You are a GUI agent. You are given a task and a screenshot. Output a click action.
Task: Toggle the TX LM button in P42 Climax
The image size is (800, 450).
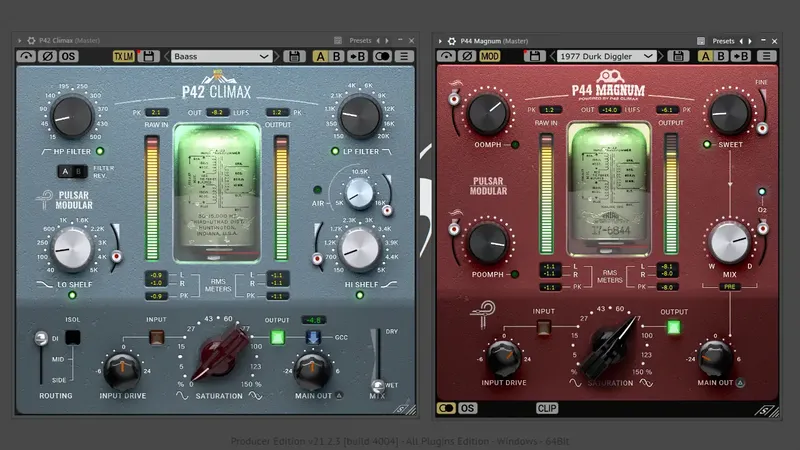click(123, 56)
